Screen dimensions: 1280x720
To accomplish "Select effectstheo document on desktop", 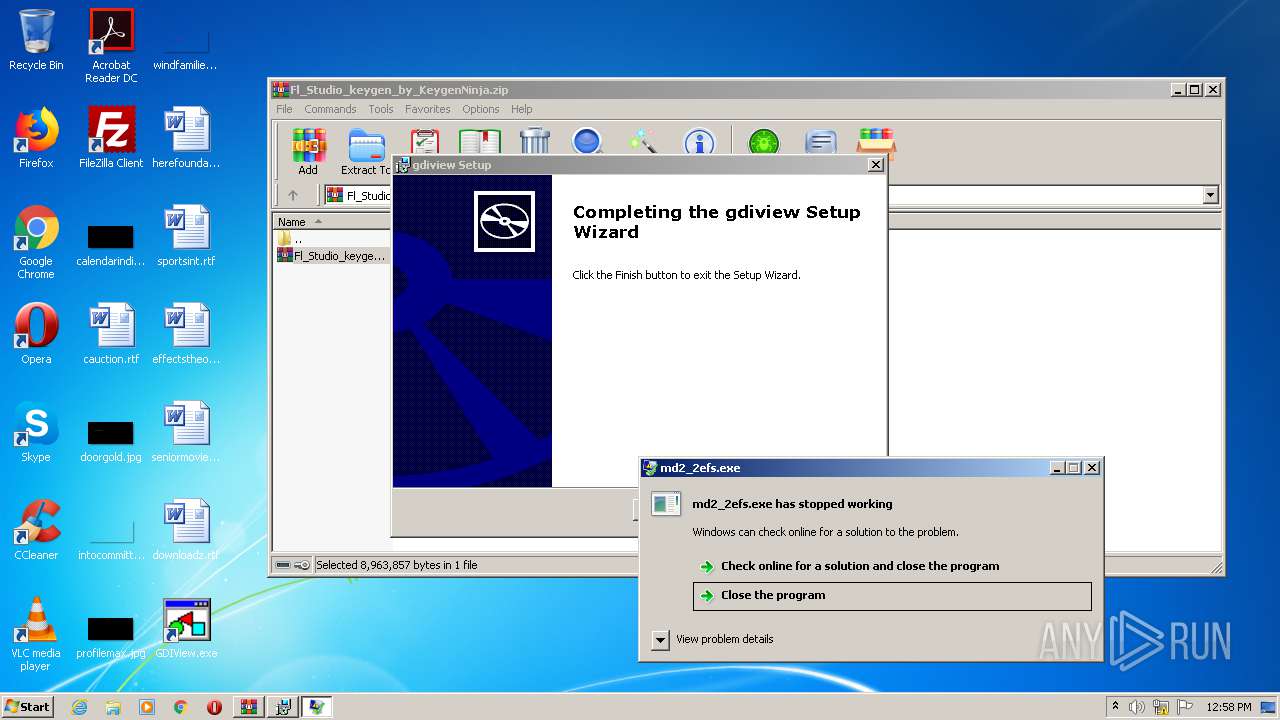I will pyautogui.click(x=186, y=334).
